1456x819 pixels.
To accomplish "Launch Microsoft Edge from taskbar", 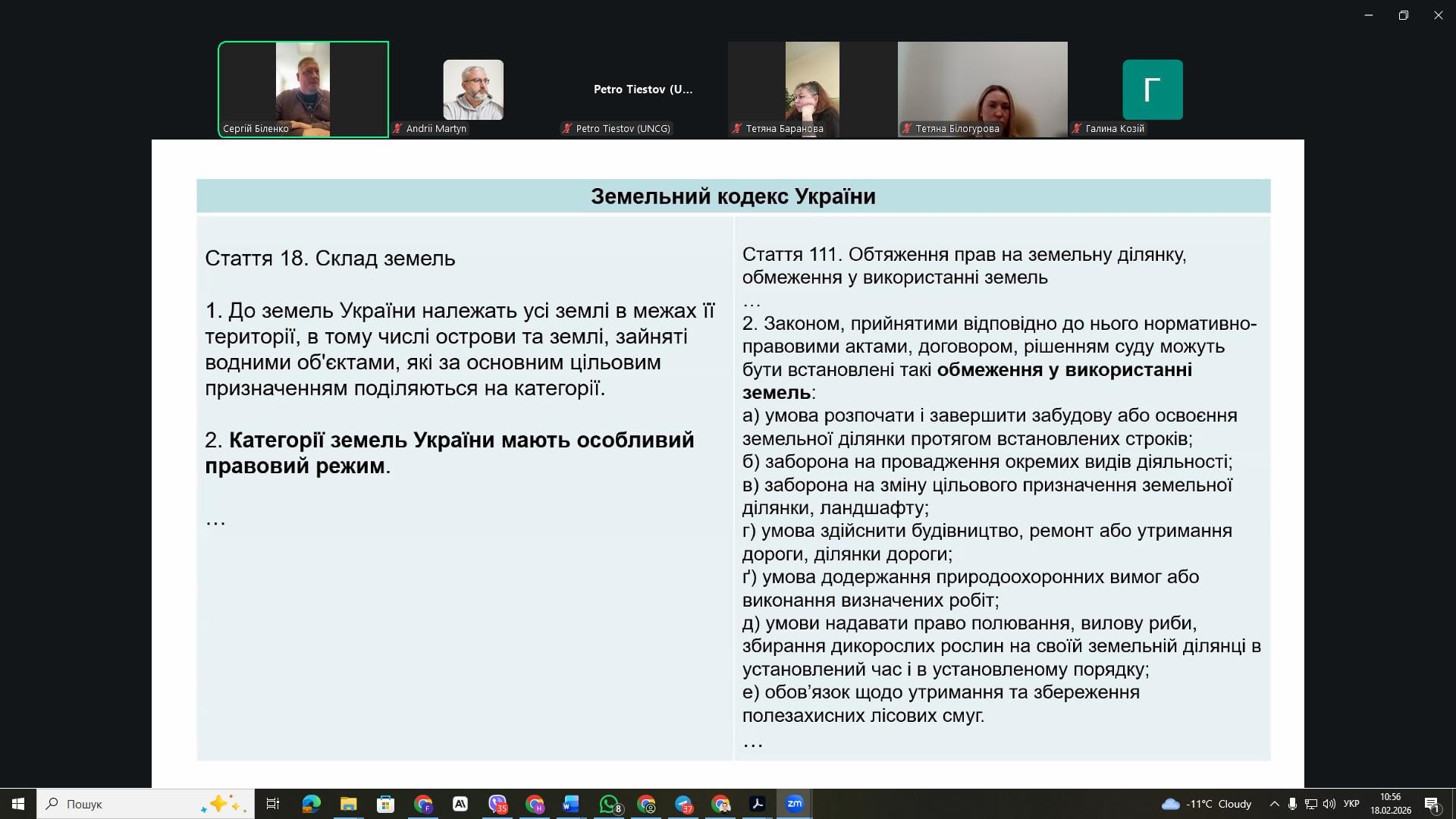I will tap(311, 804).
